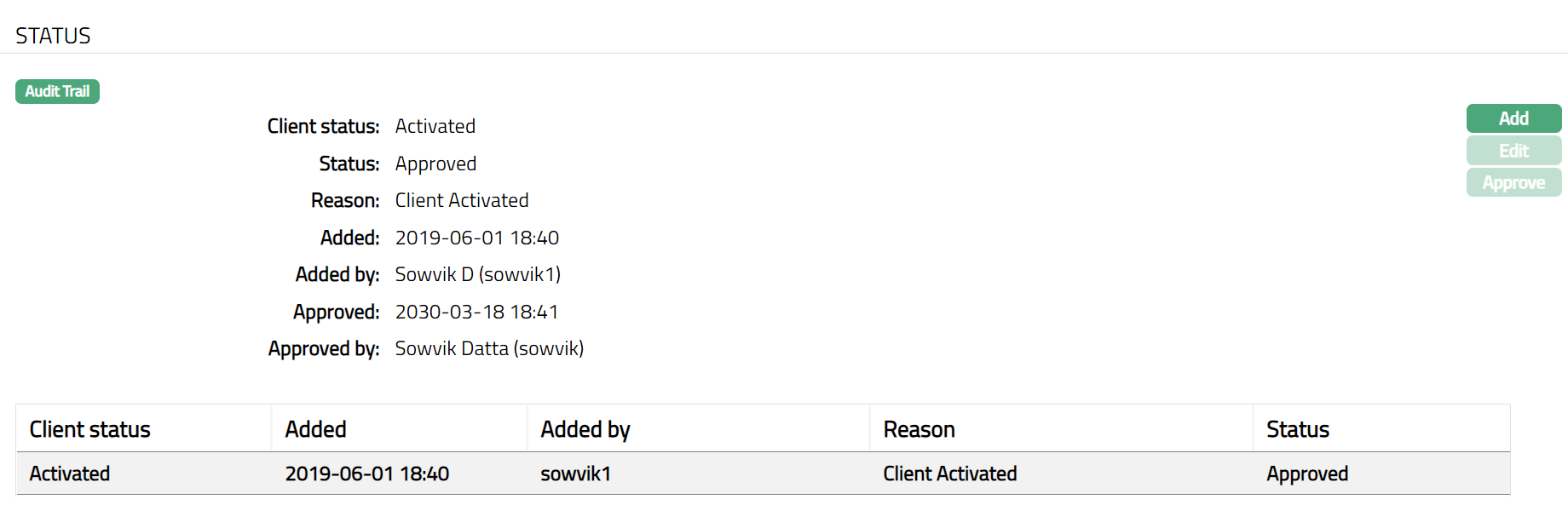
Task: Click the STATUS section heading
Action: pyautogui.click(x=53, y=36)
